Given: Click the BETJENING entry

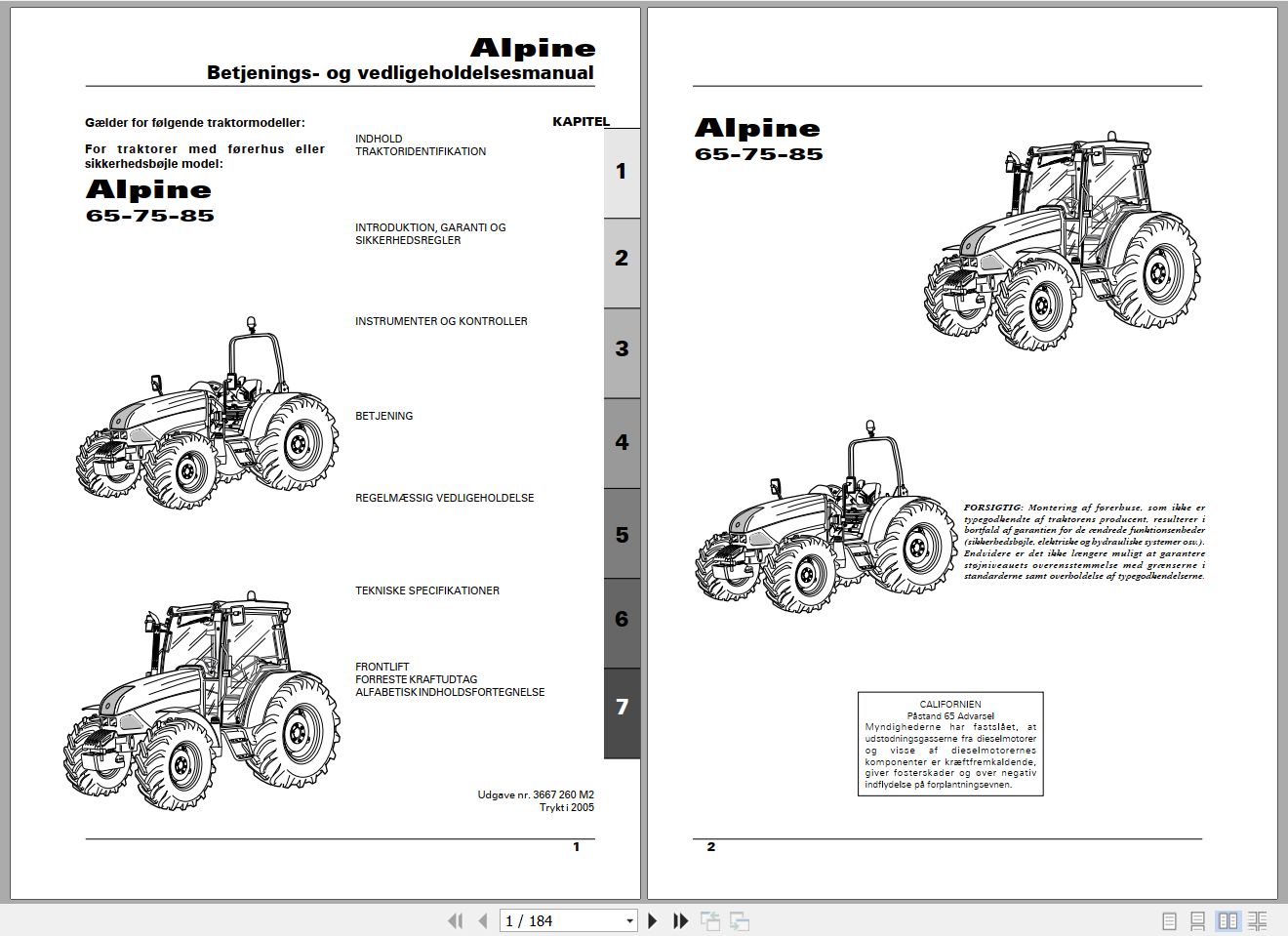Looking at the screenshot, I should (384, 416).
